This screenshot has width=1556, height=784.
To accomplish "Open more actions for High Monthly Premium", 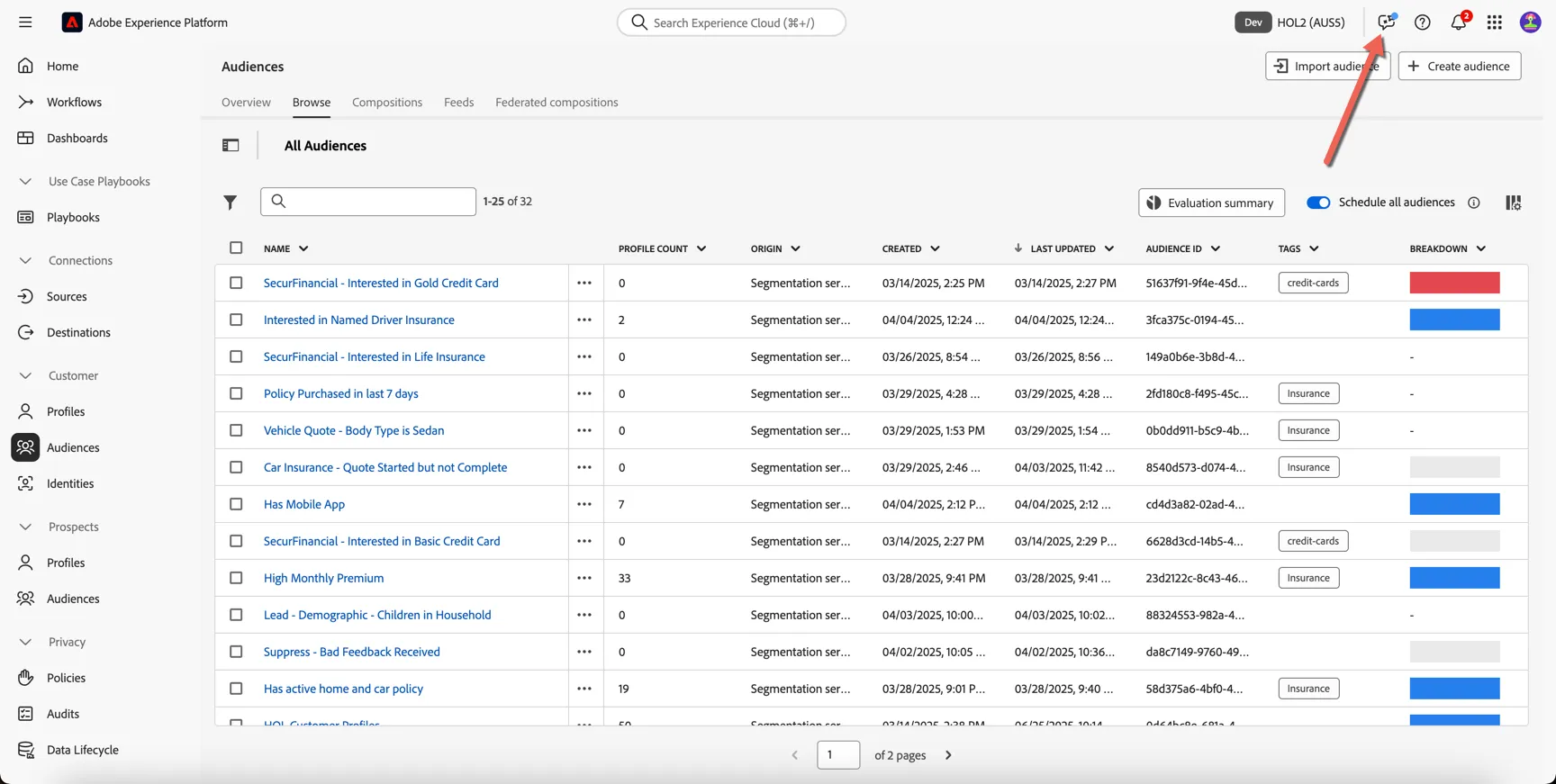I will click(584, 578).
